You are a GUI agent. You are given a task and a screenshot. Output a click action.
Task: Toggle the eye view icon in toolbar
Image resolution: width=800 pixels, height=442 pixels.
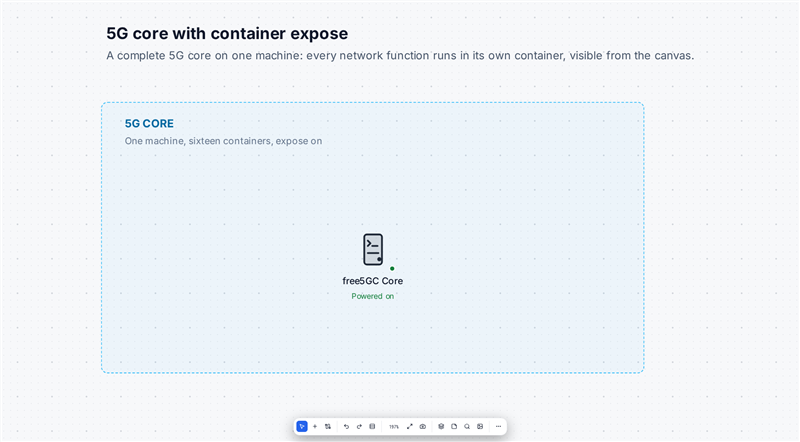(x=422, y=426)
